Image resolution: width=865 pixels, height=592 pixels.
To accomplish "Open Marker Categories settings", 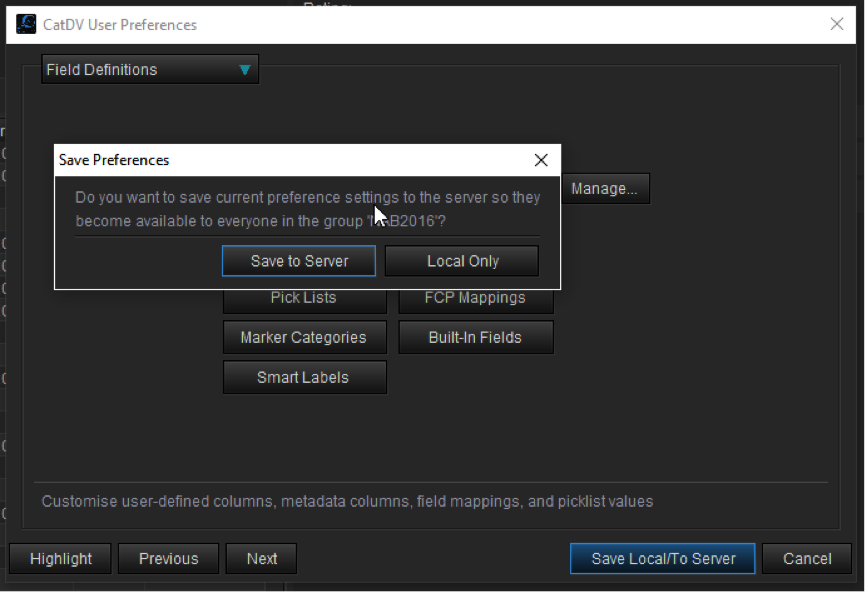I will click(x=305, y=337).
